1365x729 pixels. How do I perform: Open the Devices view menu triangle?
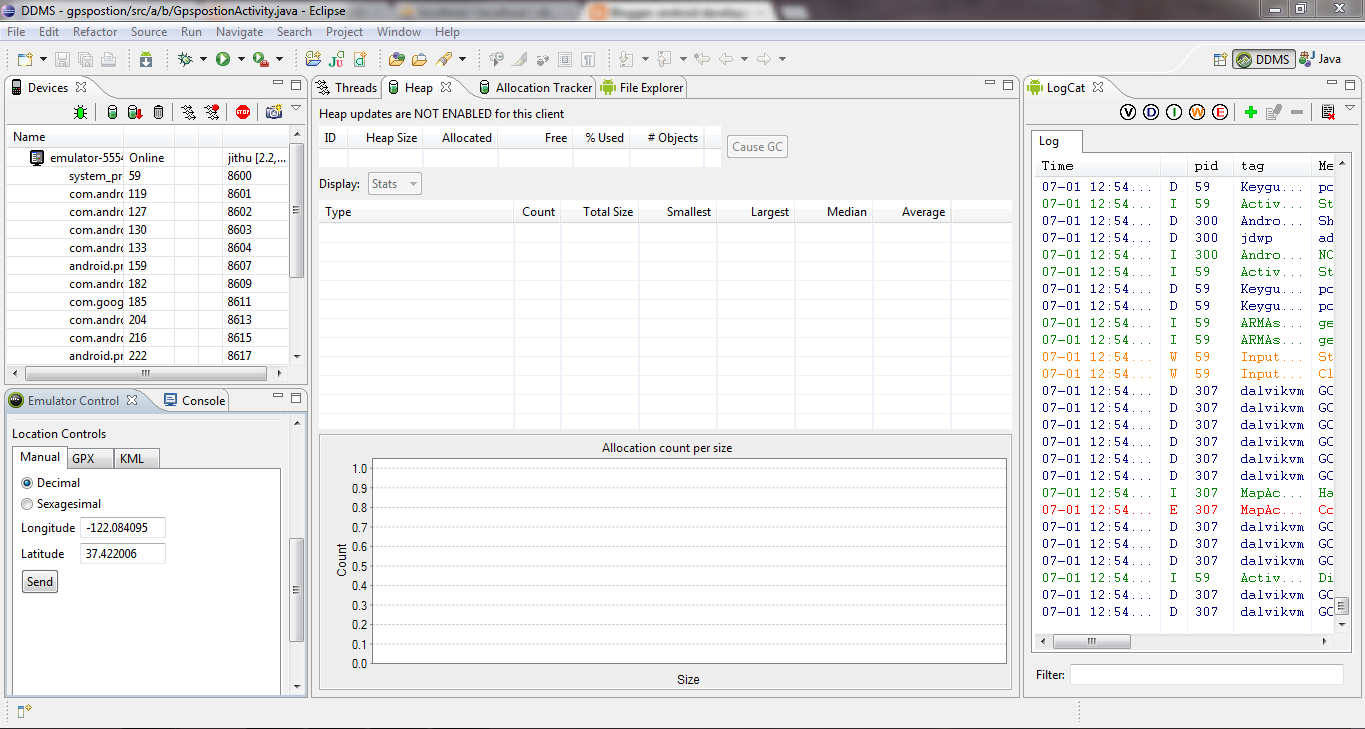point(296,109)
